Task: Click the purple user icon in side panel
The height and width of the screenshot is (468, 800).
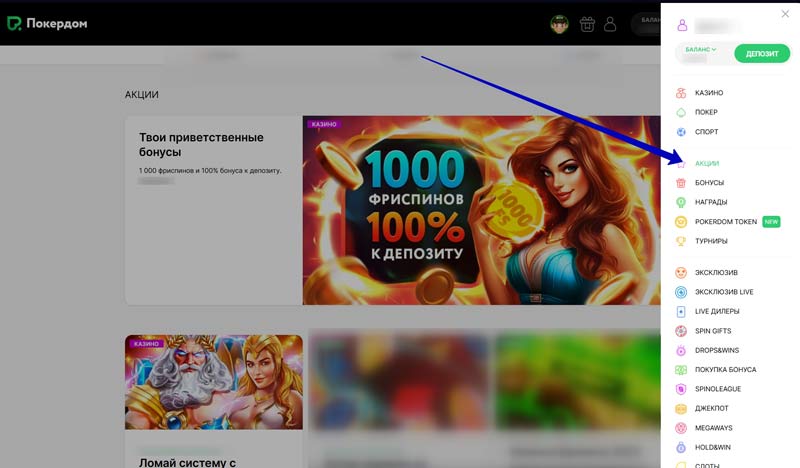Action: pos(683,26)
